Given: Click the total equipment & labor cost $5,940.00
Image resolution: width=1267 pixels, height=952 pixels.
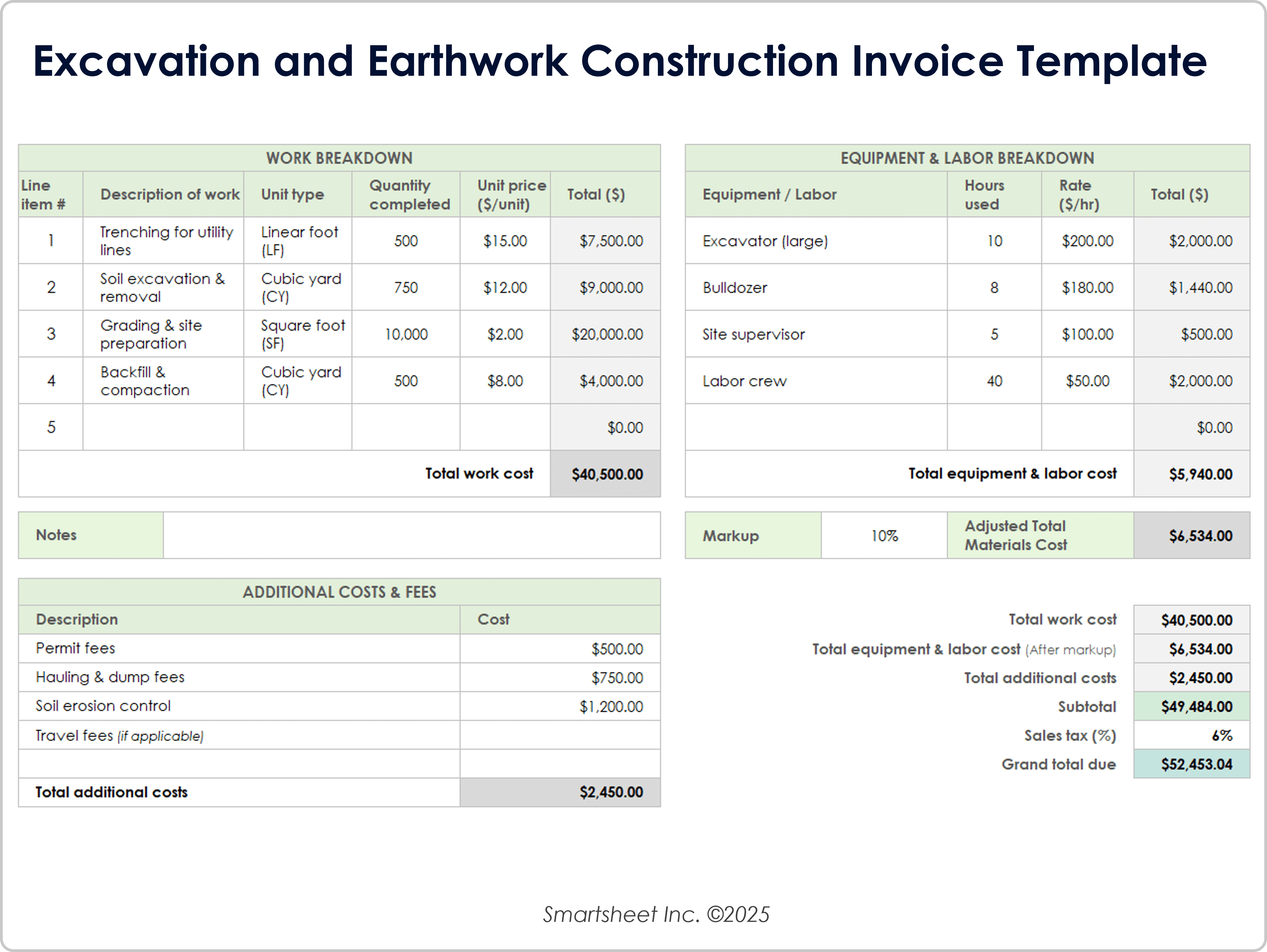Looking at the screenshot, I should [1192, 474].
